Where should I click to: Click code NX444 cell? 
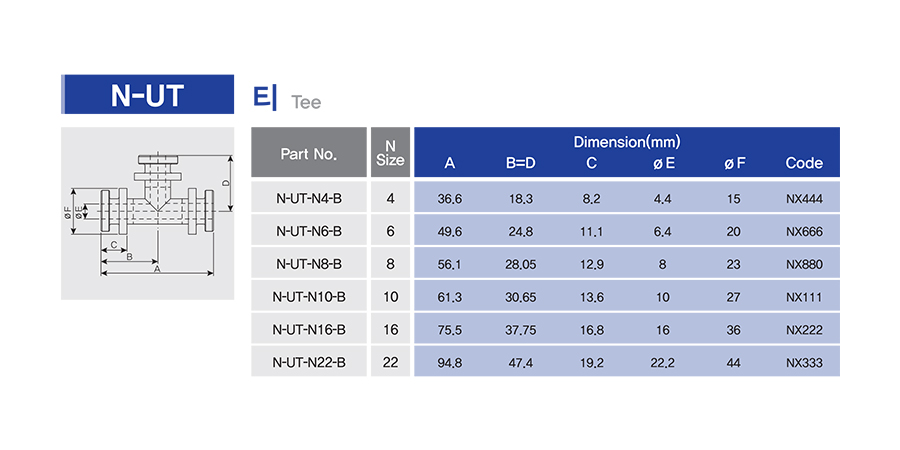click(804, 199)
